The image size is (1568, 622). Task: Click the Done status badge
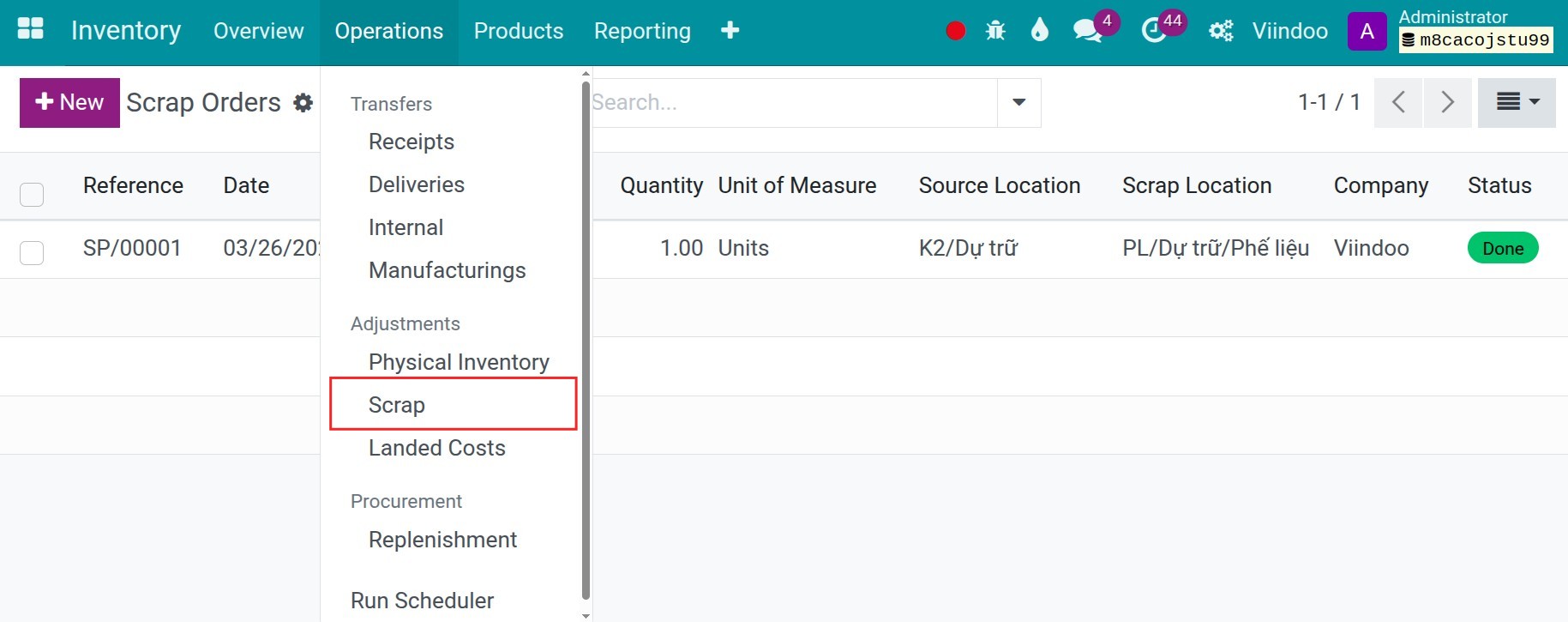[x=1503, y=248]
